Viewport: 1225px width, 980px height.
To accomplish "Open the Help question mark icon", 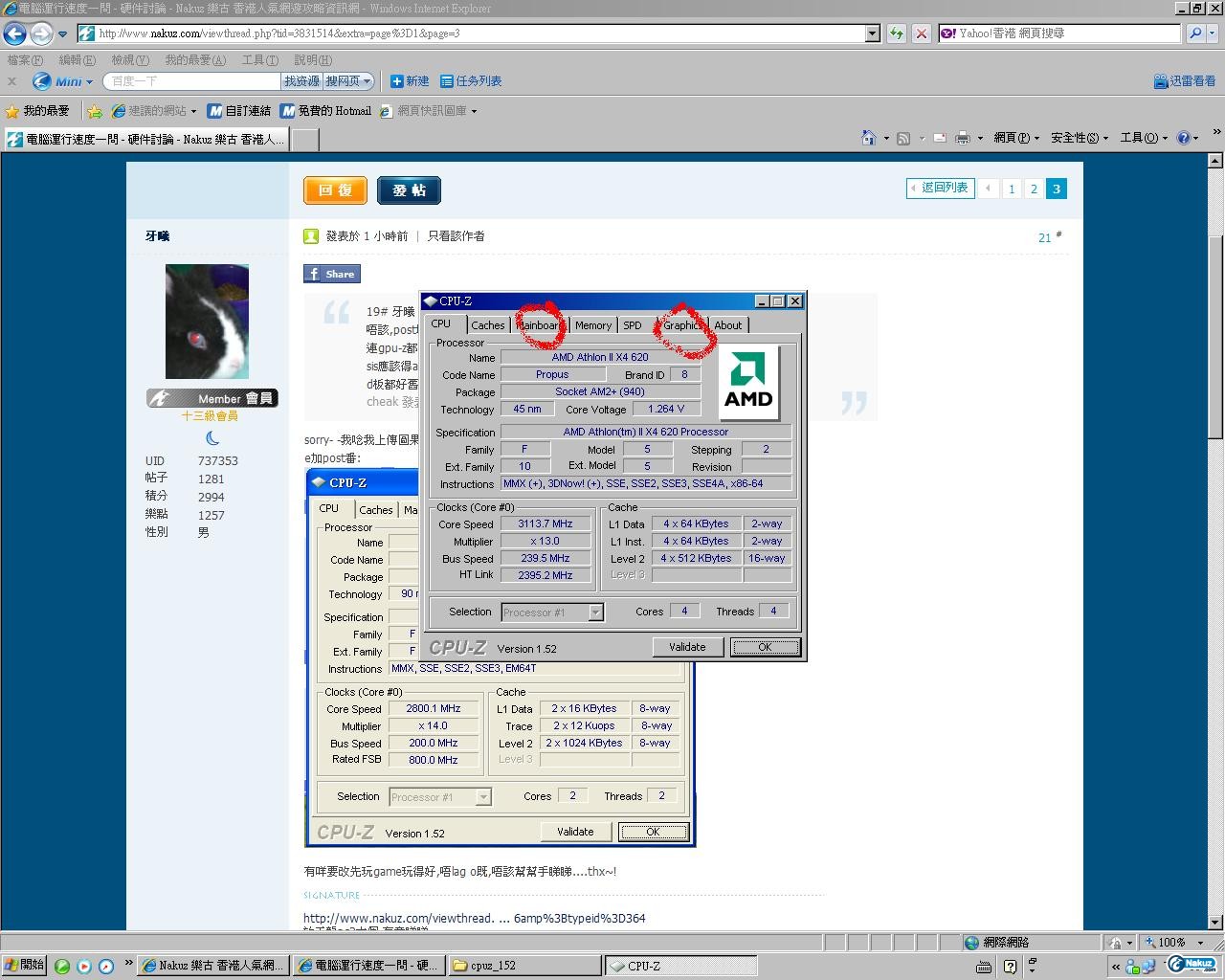I will pyautogui.click(x=1184, y=138).
